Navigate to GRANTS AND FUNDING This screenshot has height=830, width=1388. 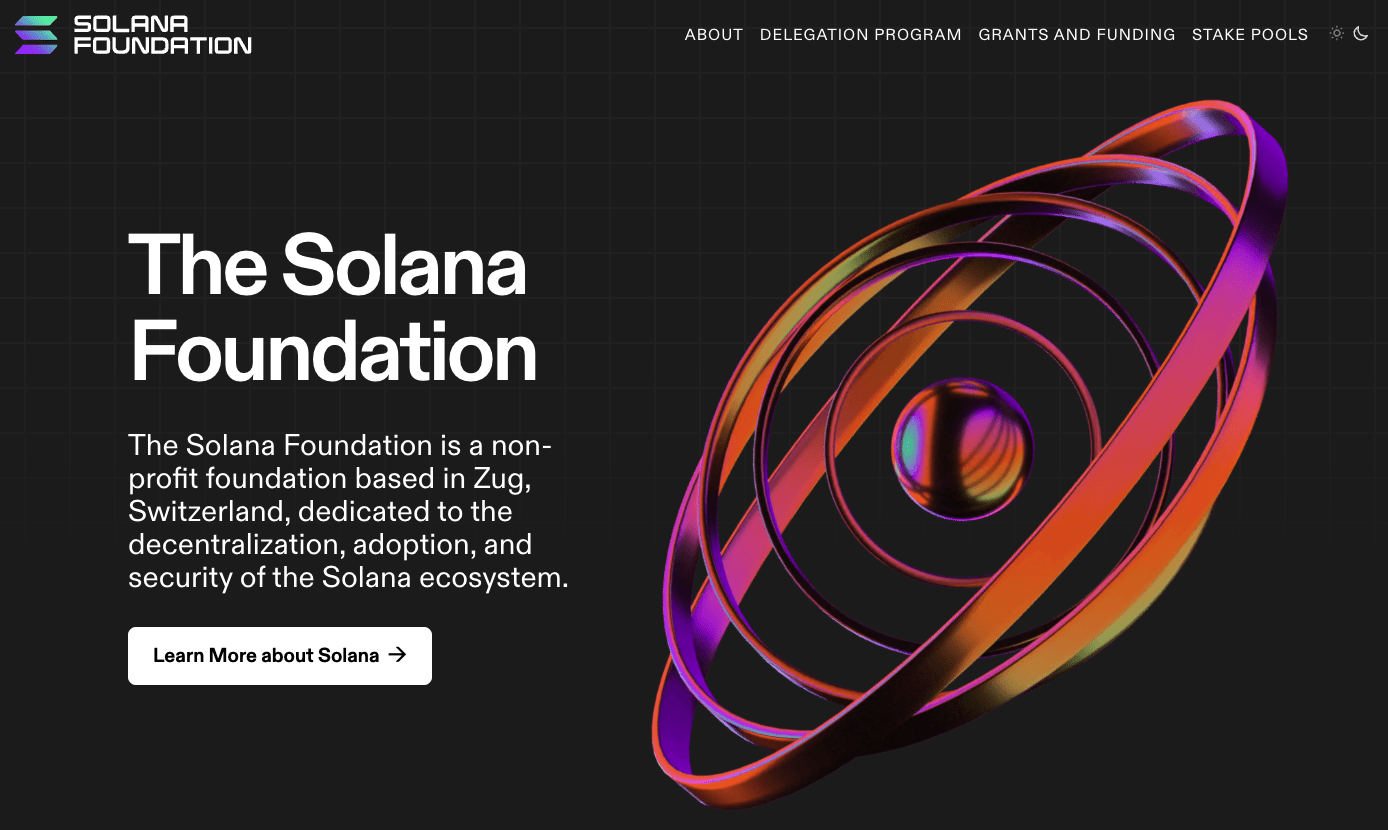[1076, 34]
